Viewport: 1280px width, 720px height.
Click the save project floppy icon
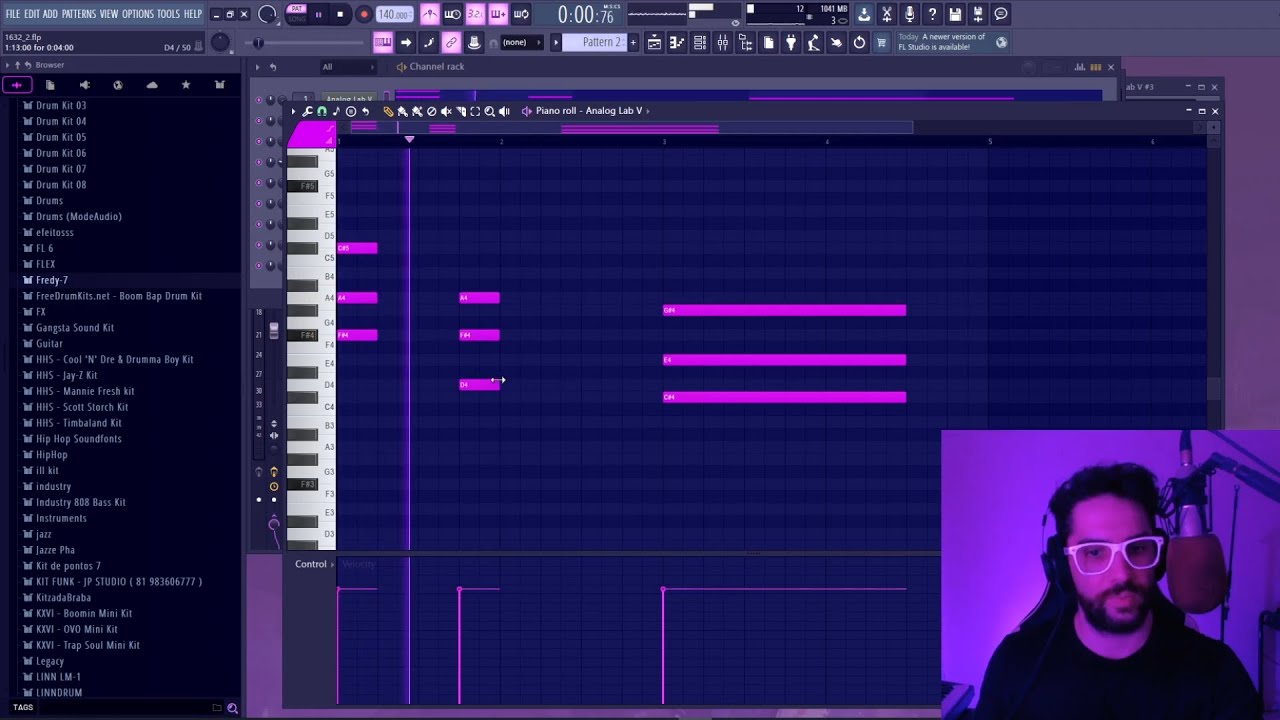(x=955, y=14)
